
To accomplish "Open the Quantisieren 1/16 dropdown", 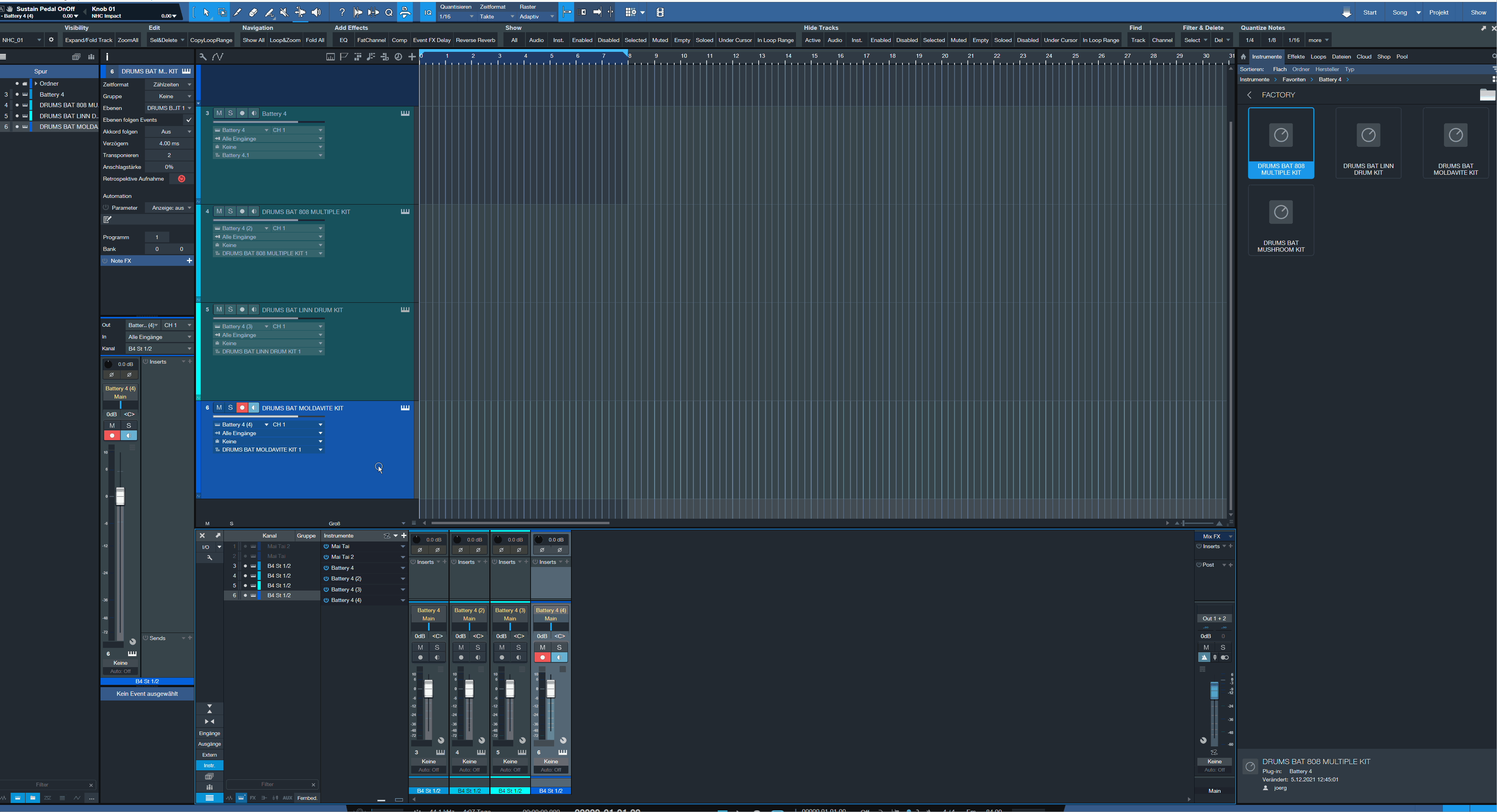I will click(x=457, y=17).
